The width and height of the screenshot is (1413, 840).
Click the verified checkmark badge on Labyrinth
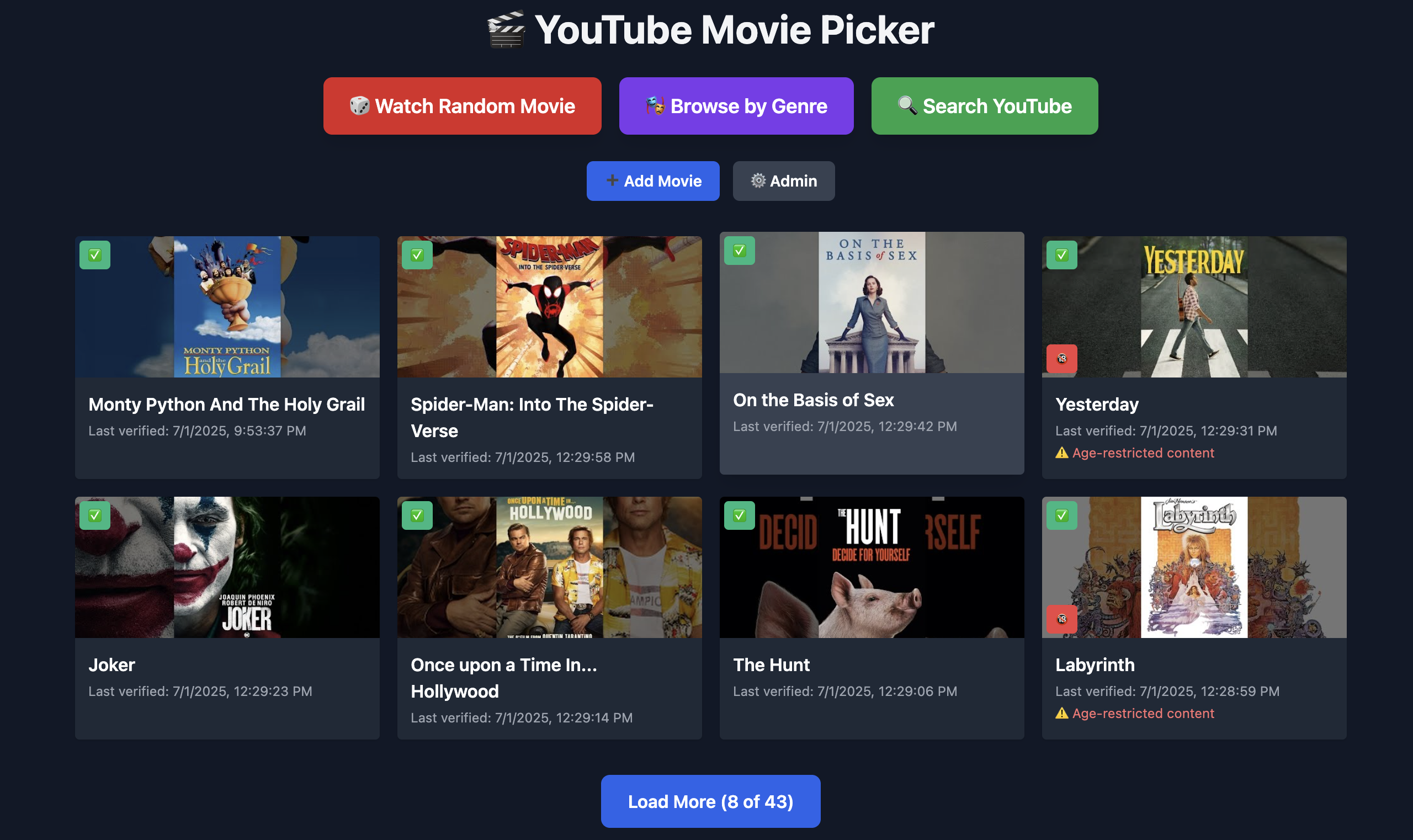[x=1062, y=515]
